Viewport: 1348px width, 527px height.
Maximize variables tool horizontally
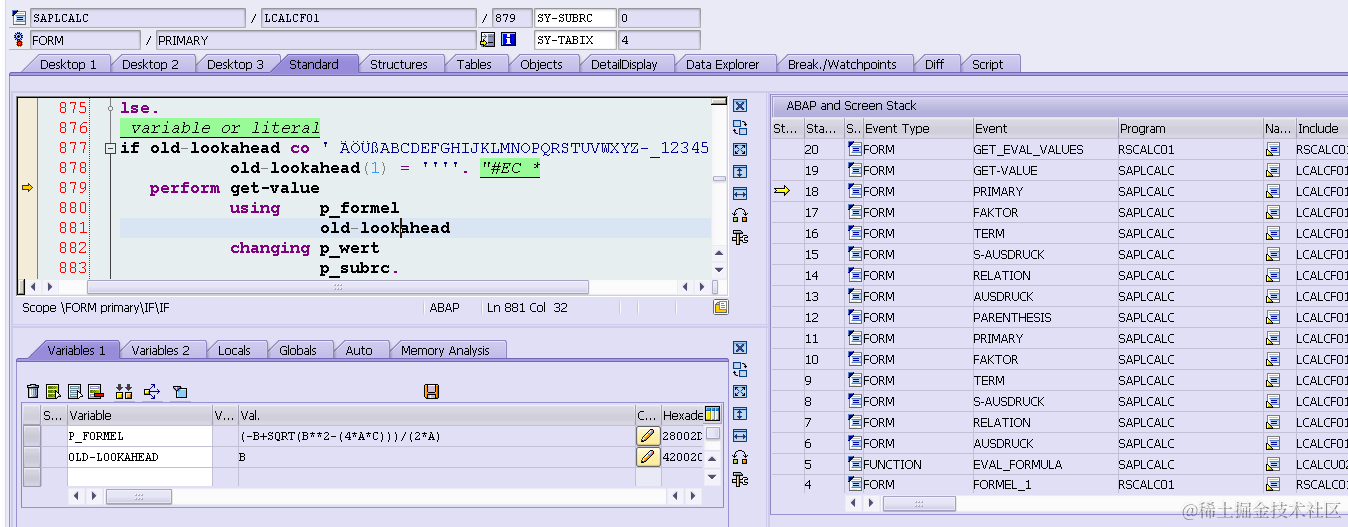[x=740, y=436]
